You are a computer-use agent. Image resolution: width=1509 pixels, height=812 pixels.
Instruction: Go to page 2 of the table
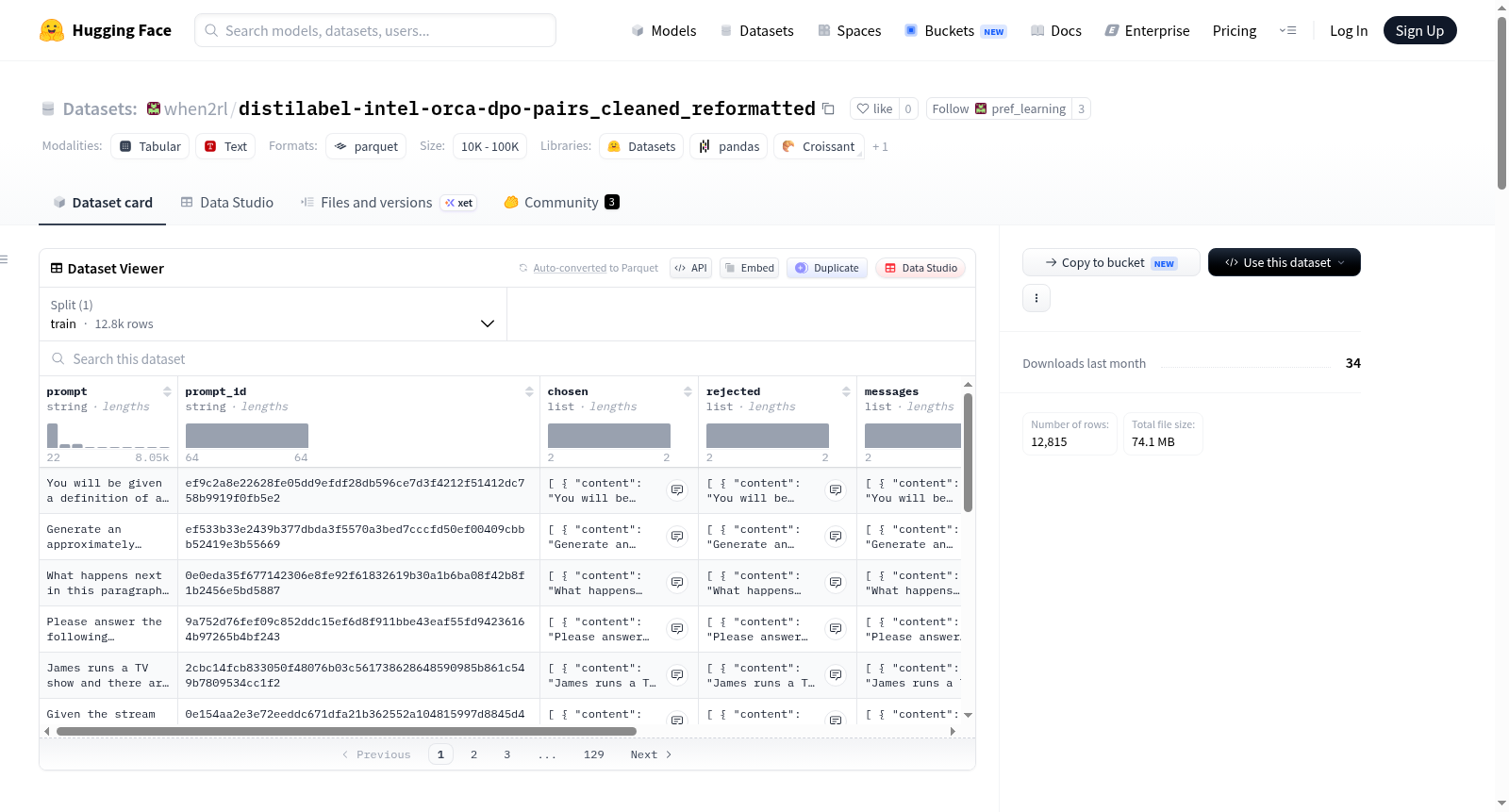tap(473, 754)
